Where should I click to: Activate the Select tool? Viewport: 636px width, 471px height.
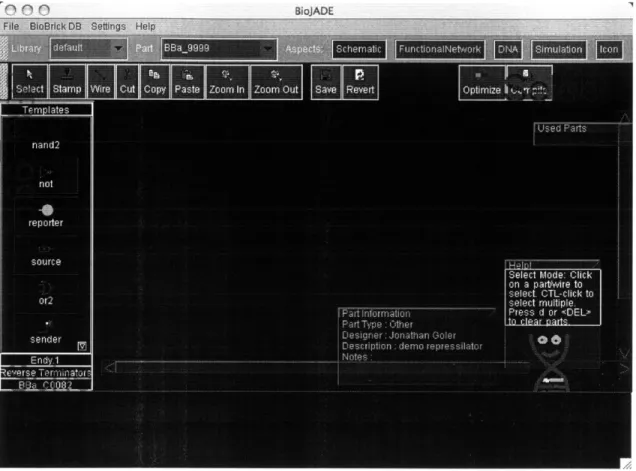(x=30, y=82)
